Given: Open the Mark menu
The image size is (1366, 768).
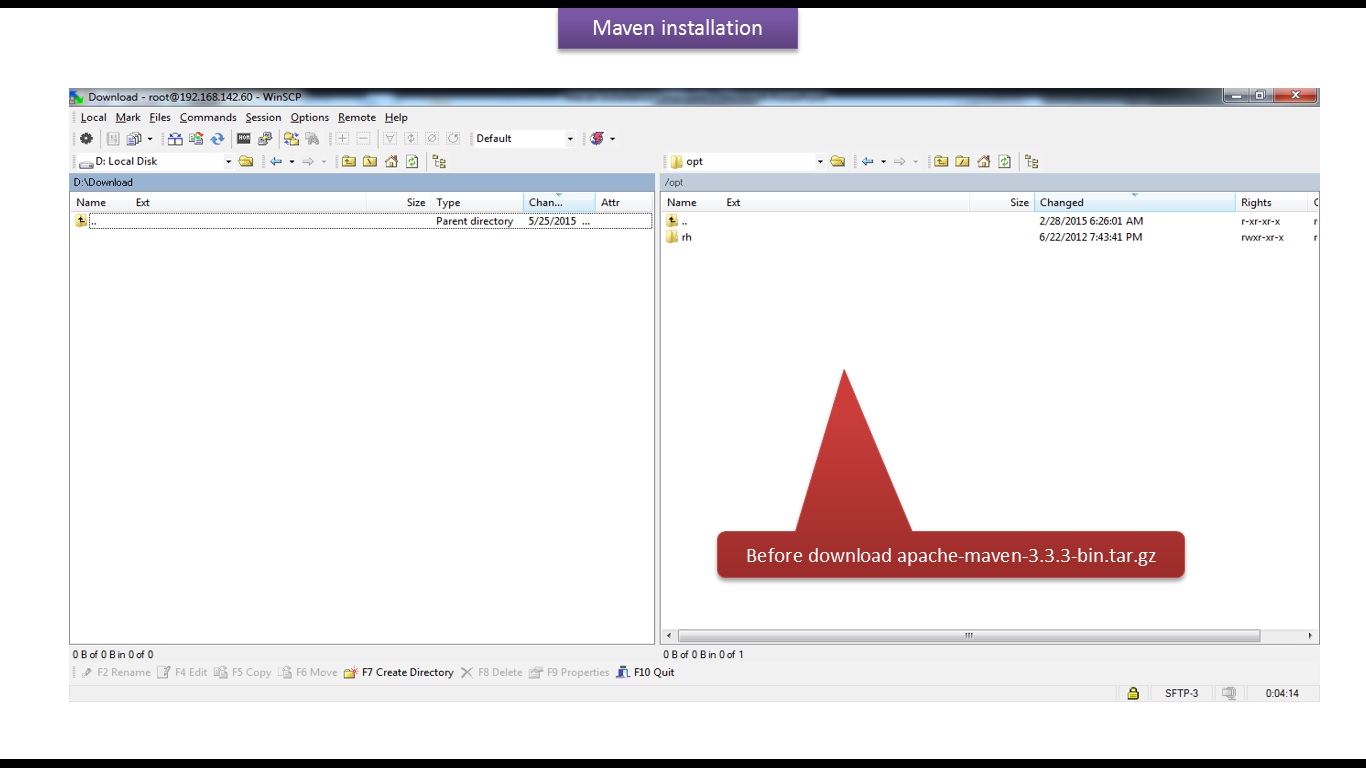Looking at the screenshot, I should [x=128, y=118].
